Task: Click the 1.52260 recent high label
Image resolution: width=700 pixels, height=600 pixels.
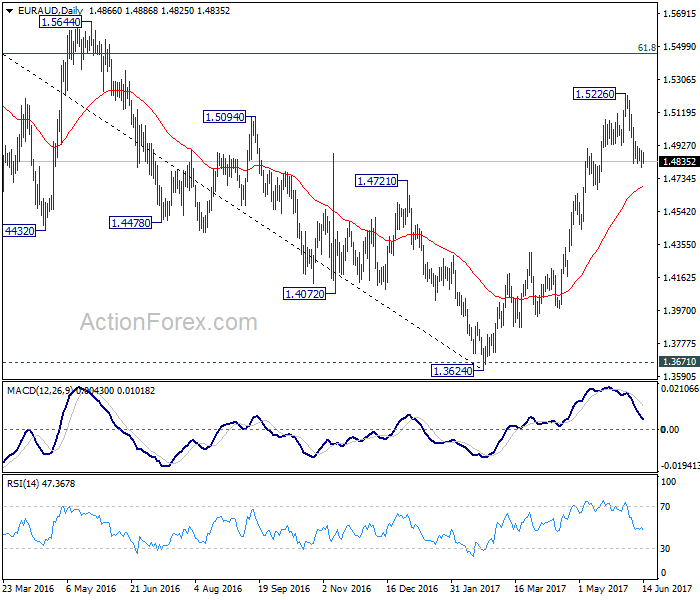Action: [x=595, y=94]
